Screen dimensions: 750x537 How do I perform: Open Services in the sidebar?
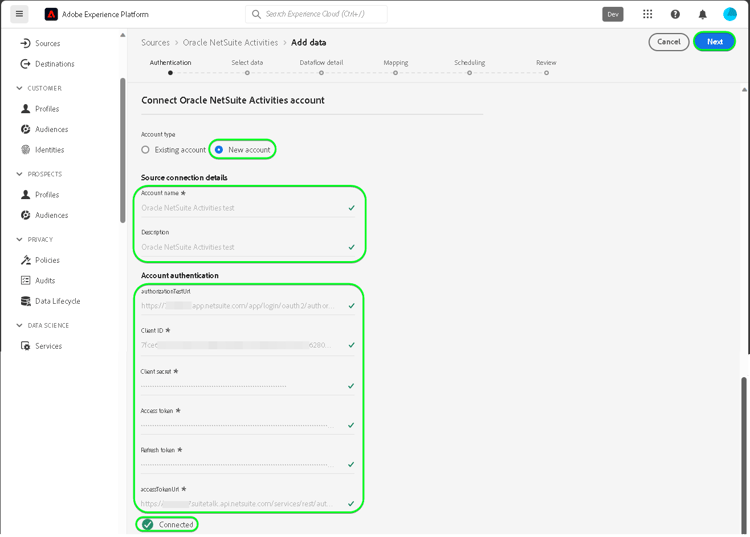coord(48,346)
